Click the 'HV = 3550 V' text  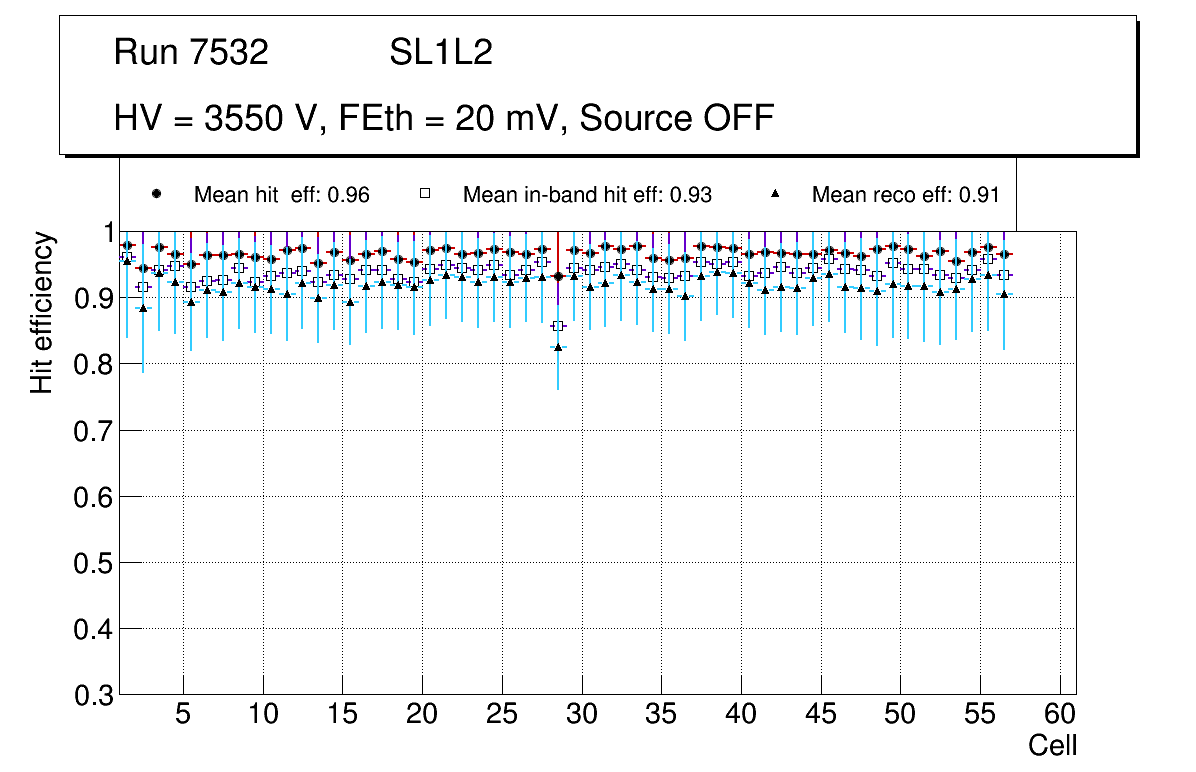coord(217,118)
